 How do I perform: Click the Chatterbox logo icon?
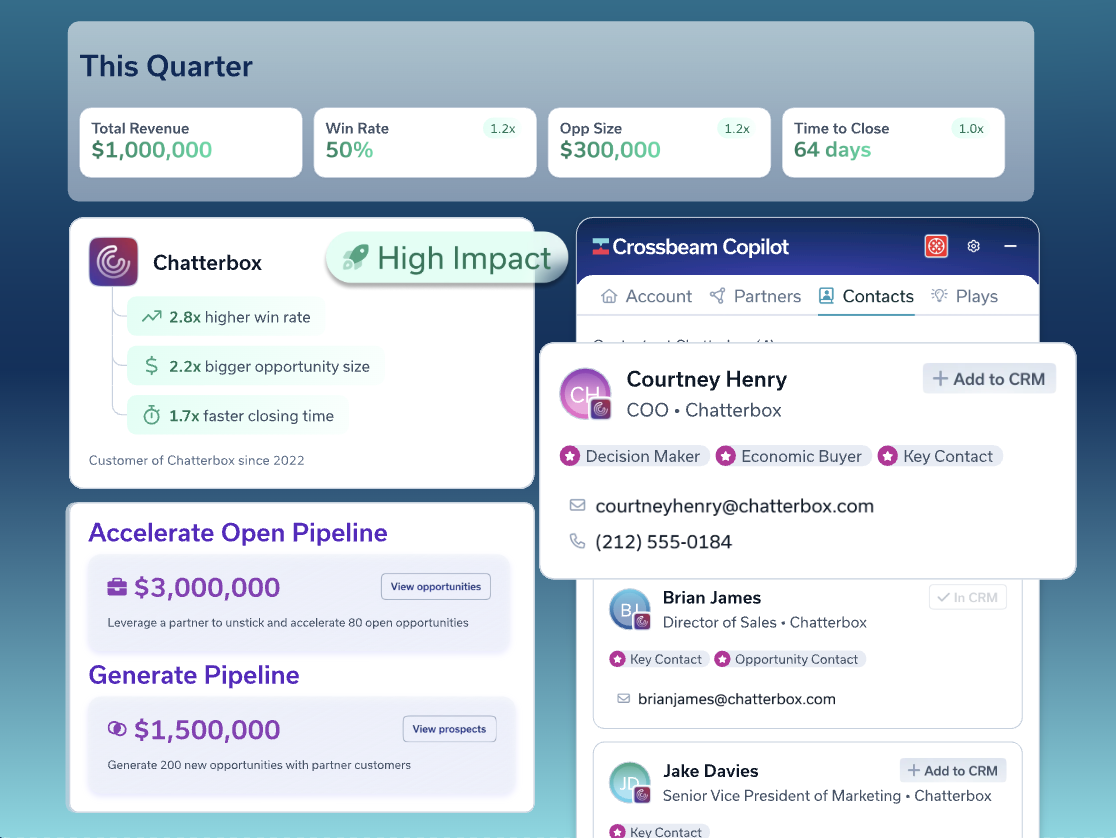coord(113,262)
